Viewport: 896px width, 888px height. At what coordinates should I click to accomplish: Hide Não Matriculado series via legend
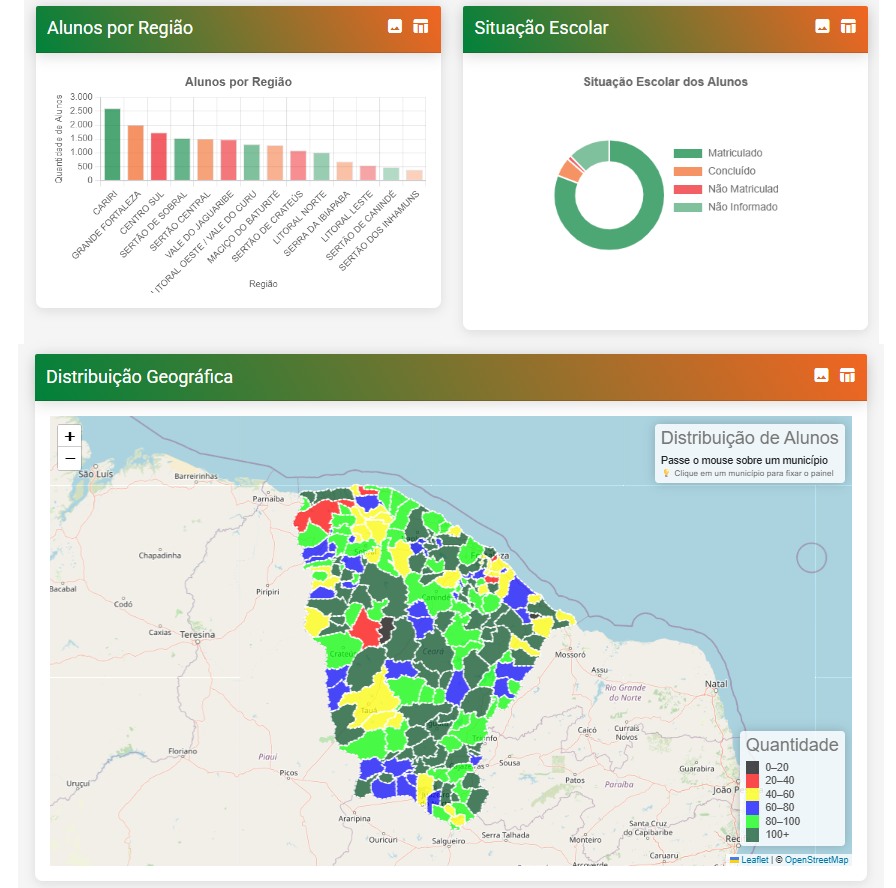(742, 189)
